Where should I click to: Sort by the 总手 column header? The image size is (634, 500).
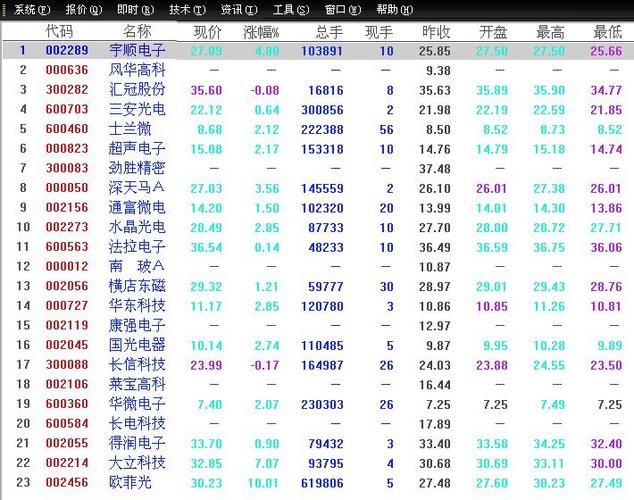coord(329,32)
